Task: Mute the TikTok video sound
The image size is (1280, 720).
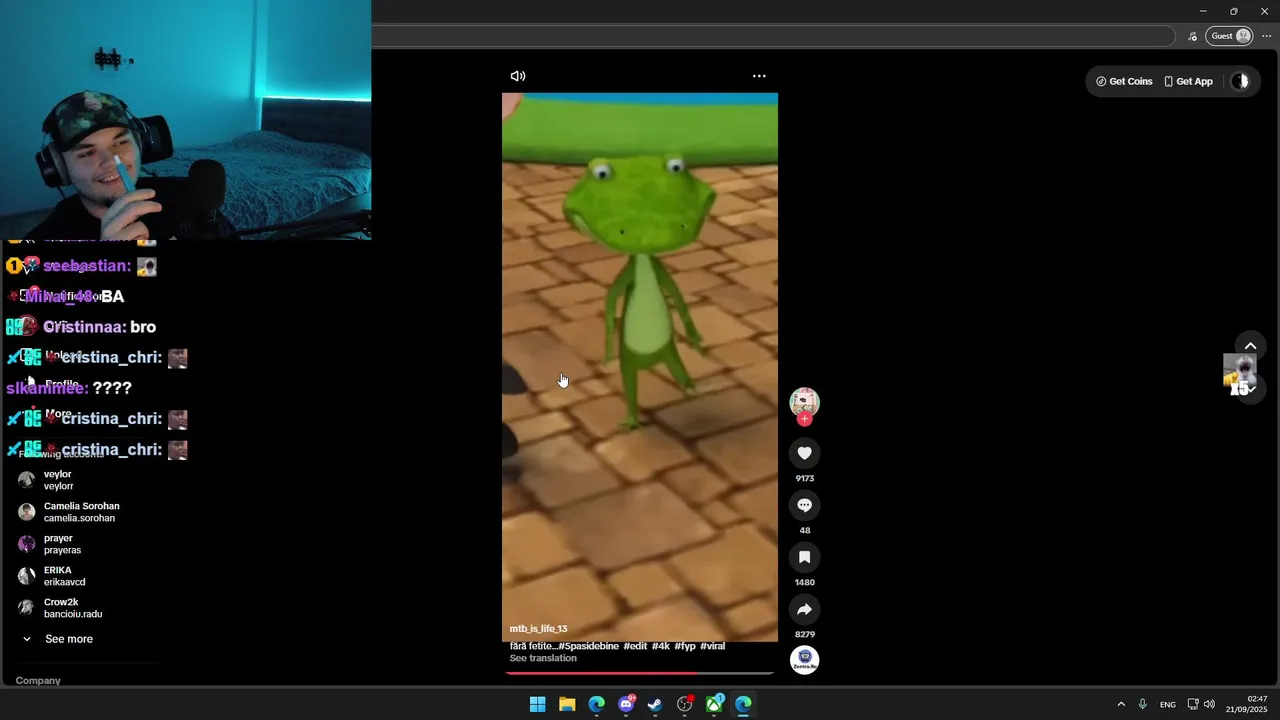Action: tap(517, 76)
